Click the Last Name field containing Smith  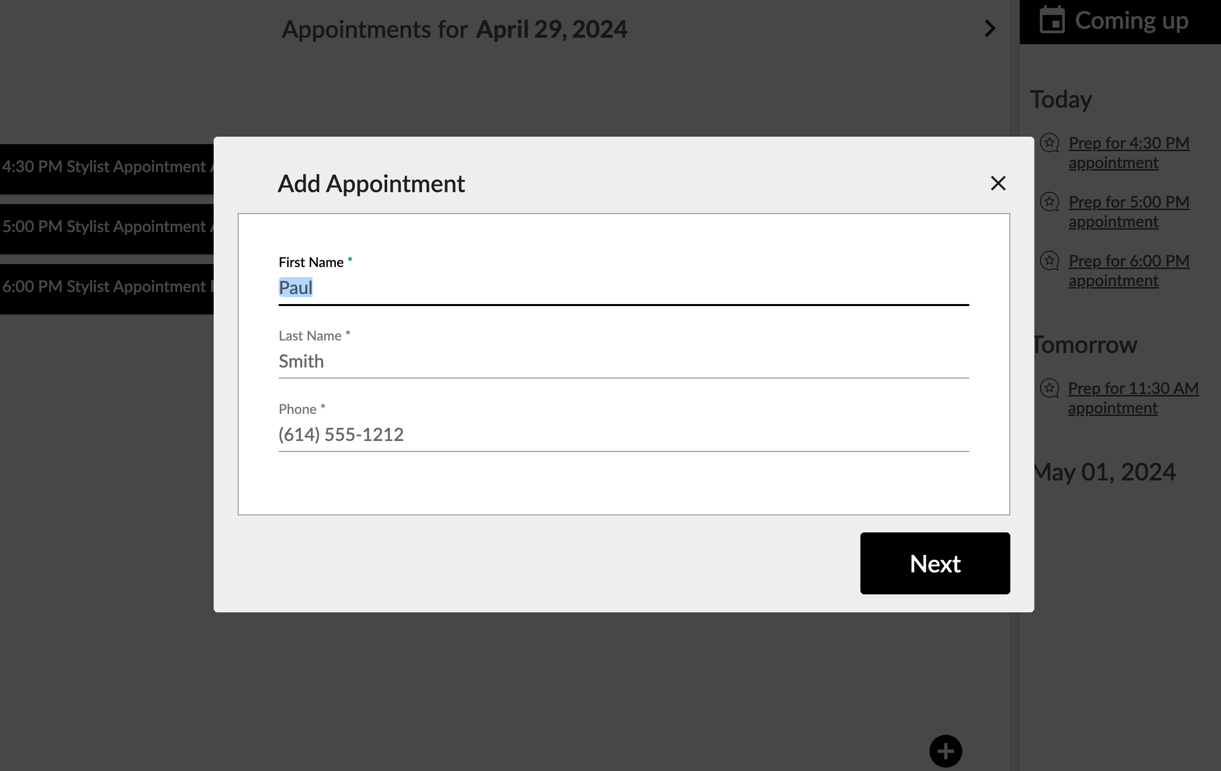(x=622, y=361)
